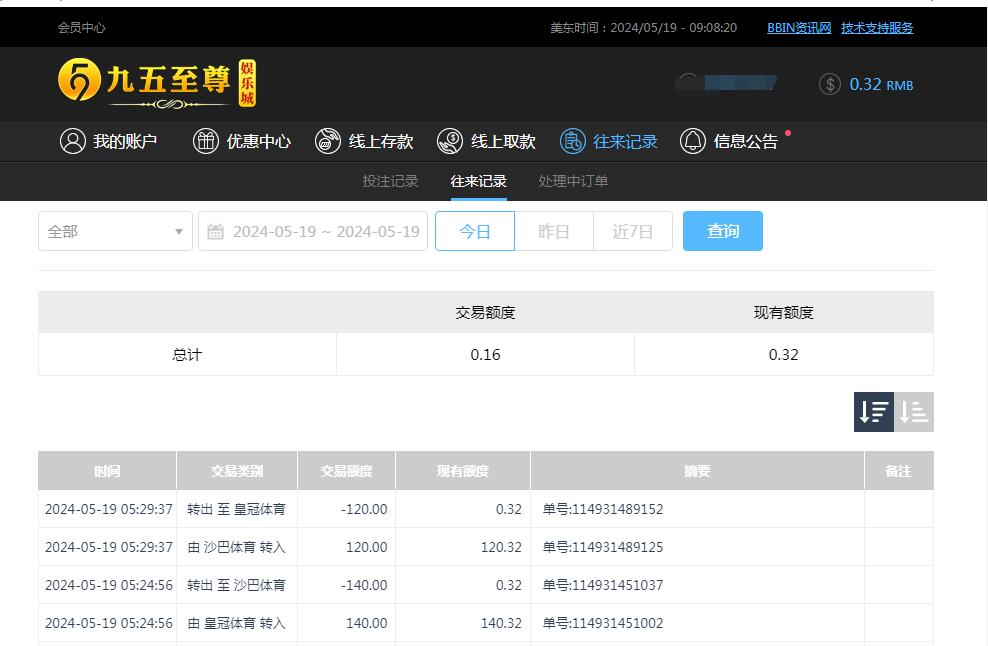
Task: Click the gift icon for 优惠中心
Action: coord(205,141)
